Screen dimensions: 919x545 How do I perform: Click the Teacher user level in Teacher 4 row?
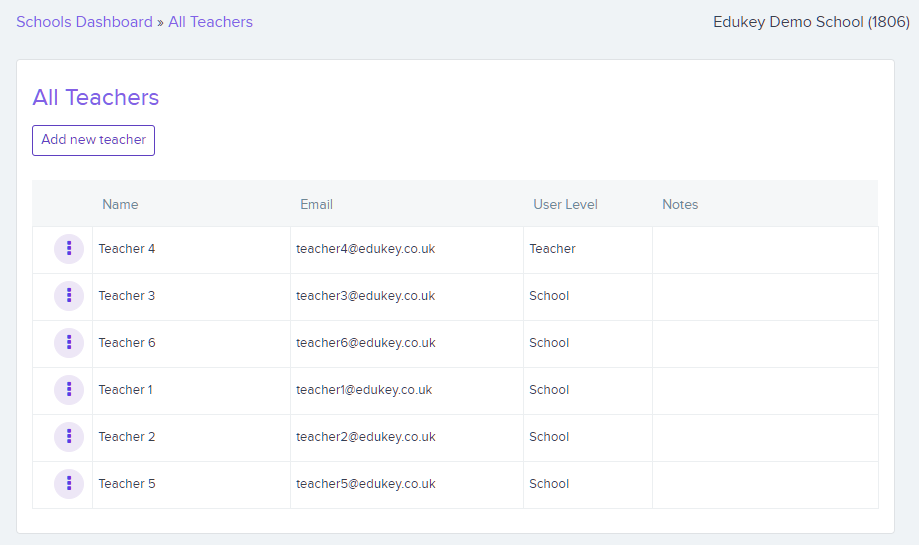pos(552,249)
